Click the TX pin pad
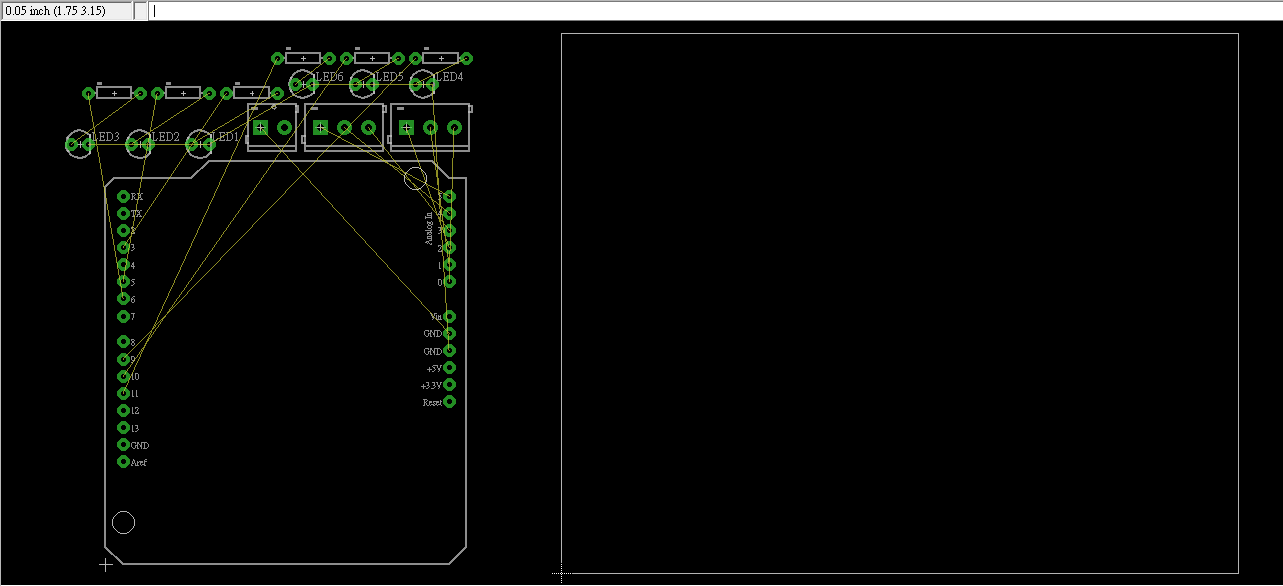 (x=124, y=213)
